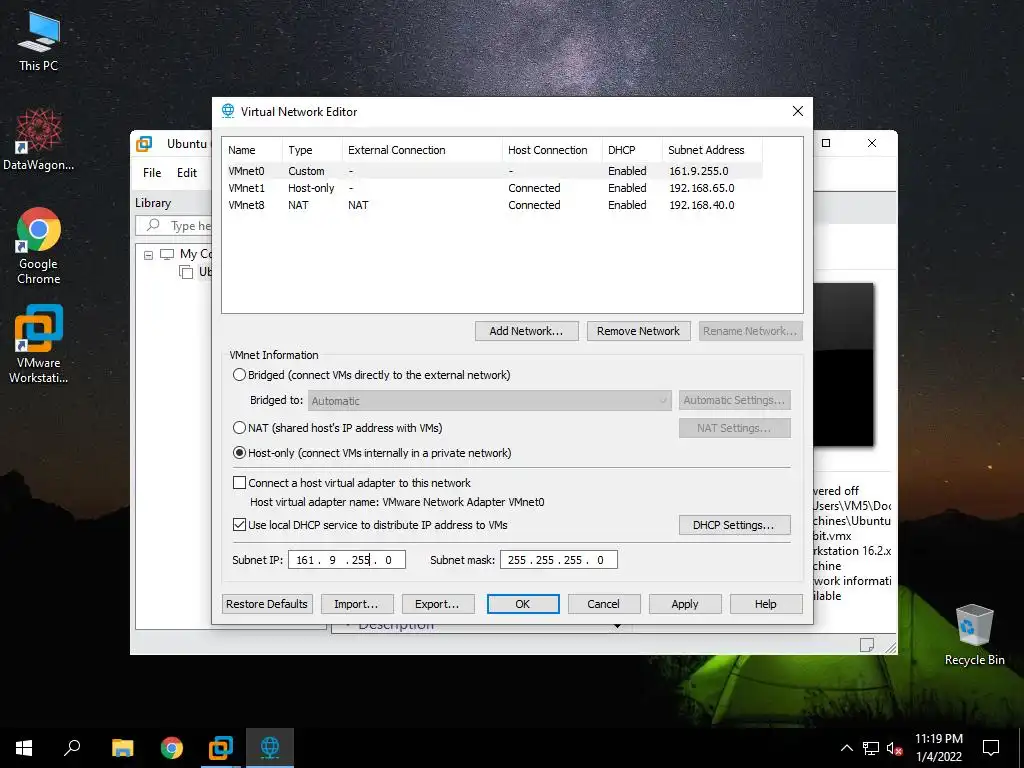This screenshot has height=768, width=1024.
Task: Select Virtual Network Editor taskbar icon
Action: tap(270, 748)
